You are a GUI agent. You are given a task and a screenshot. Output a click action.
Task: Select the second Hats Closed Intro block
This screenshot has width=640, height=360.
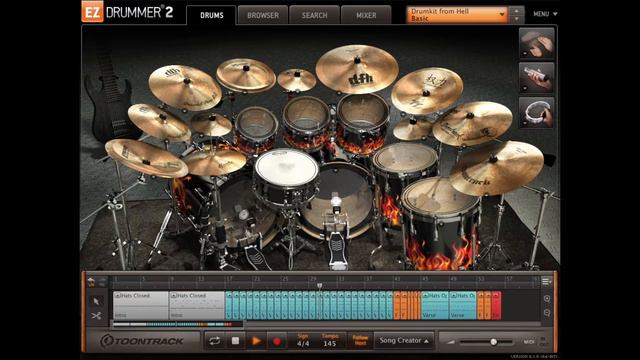pos(197,305)
